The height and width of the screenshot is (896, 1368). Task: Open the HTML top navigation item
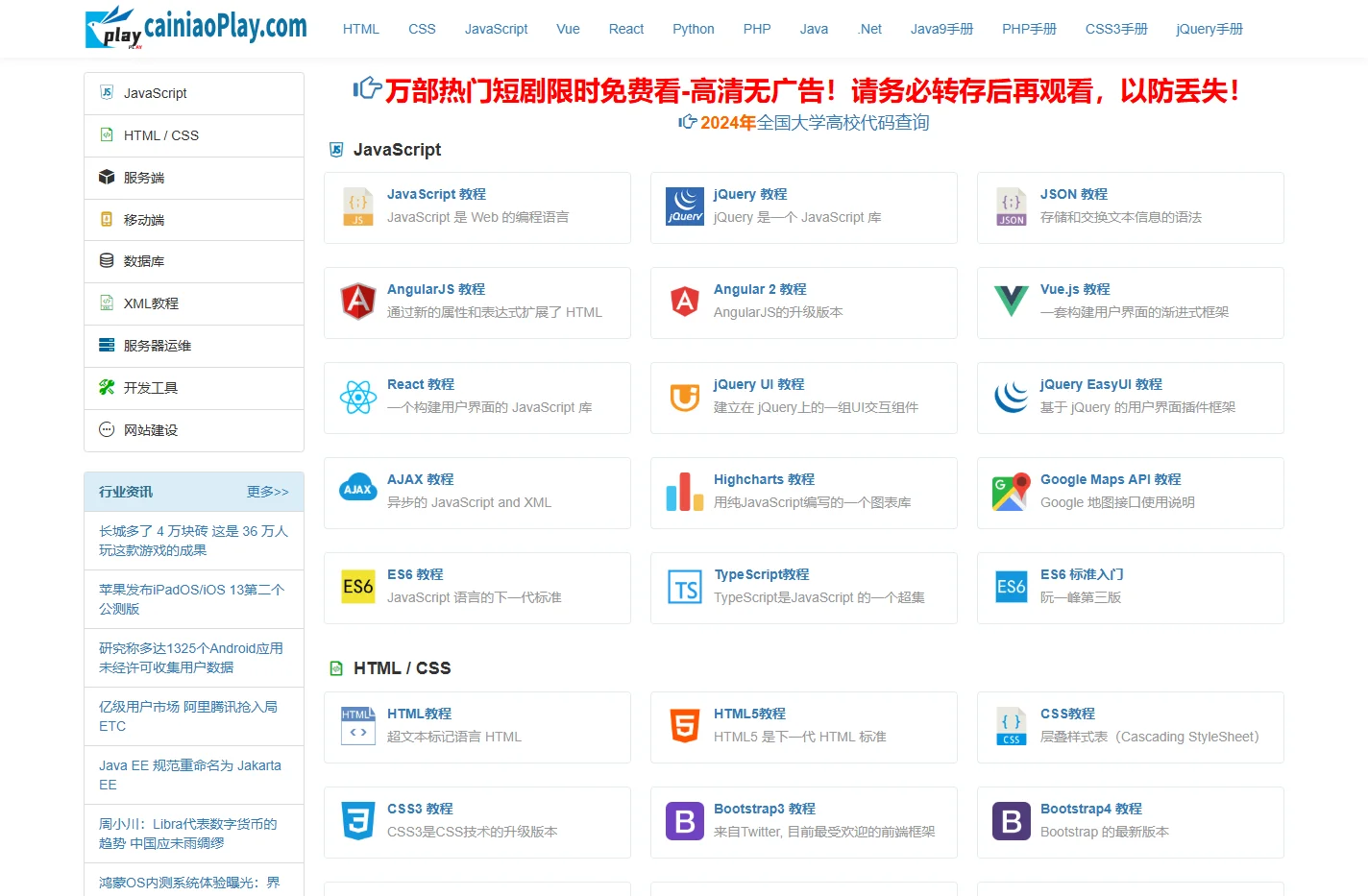coord(361,29)
